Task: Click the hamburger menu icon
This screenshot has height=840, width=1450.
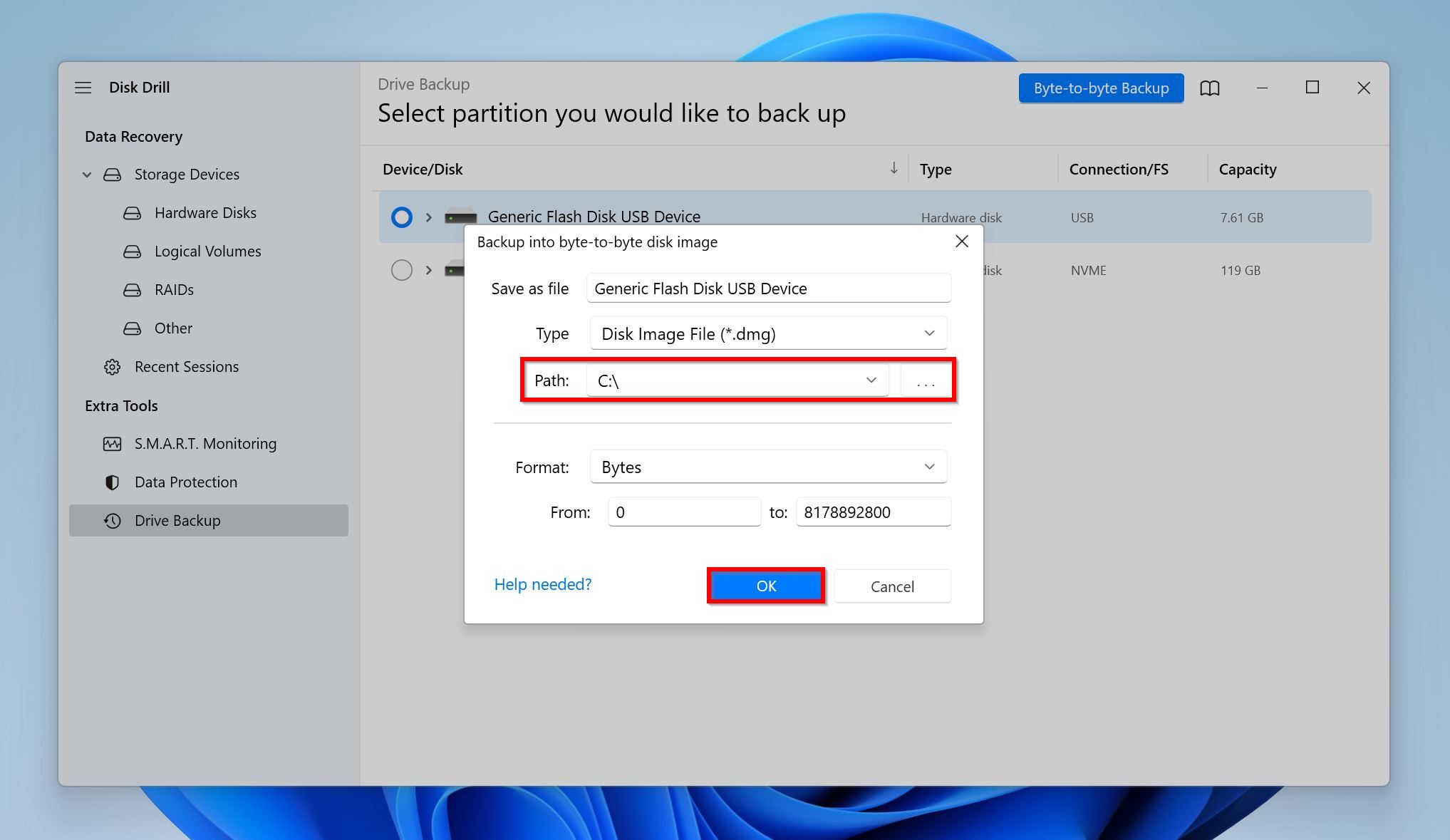Action: pyautogui.click(x=82, y=87)
